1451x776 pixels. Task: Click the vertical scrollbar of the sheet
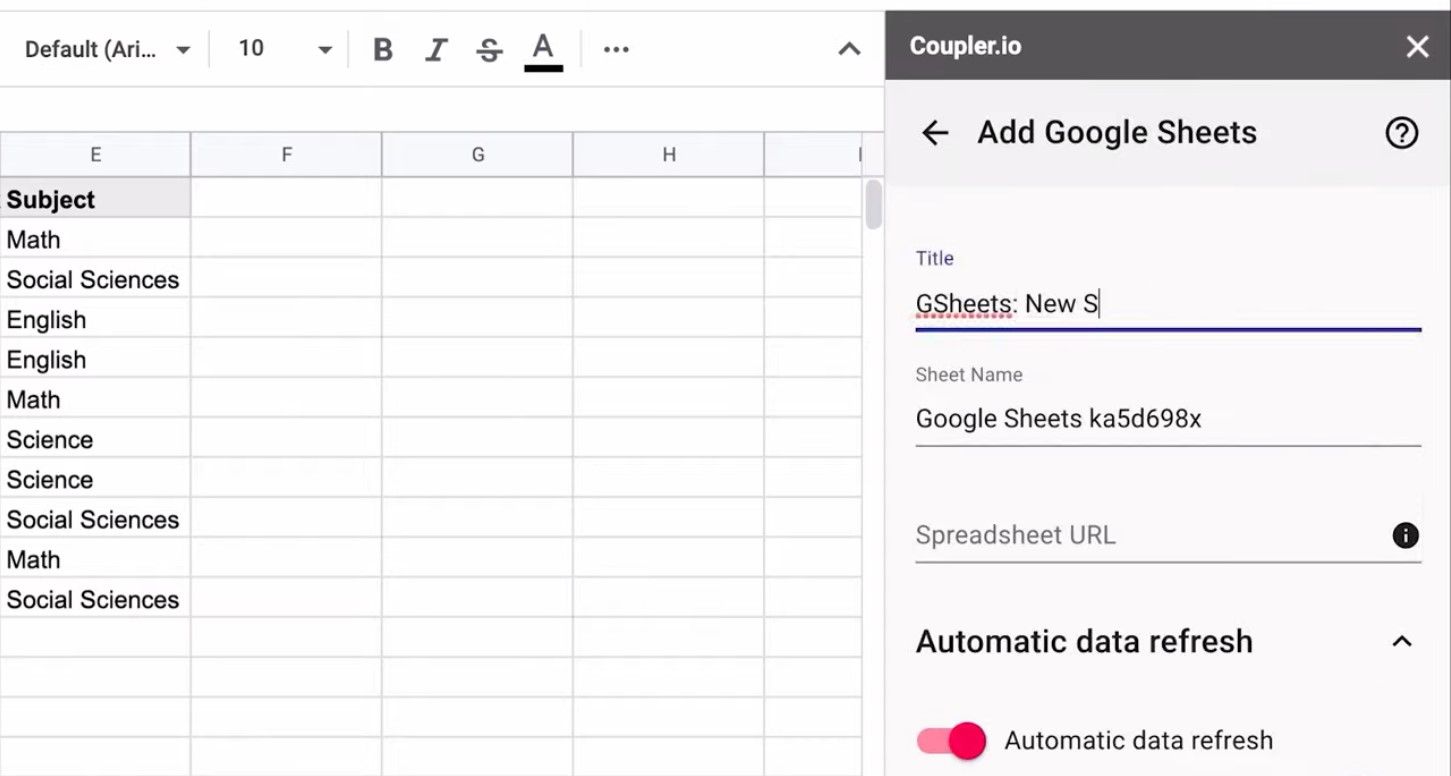point(874,204)
